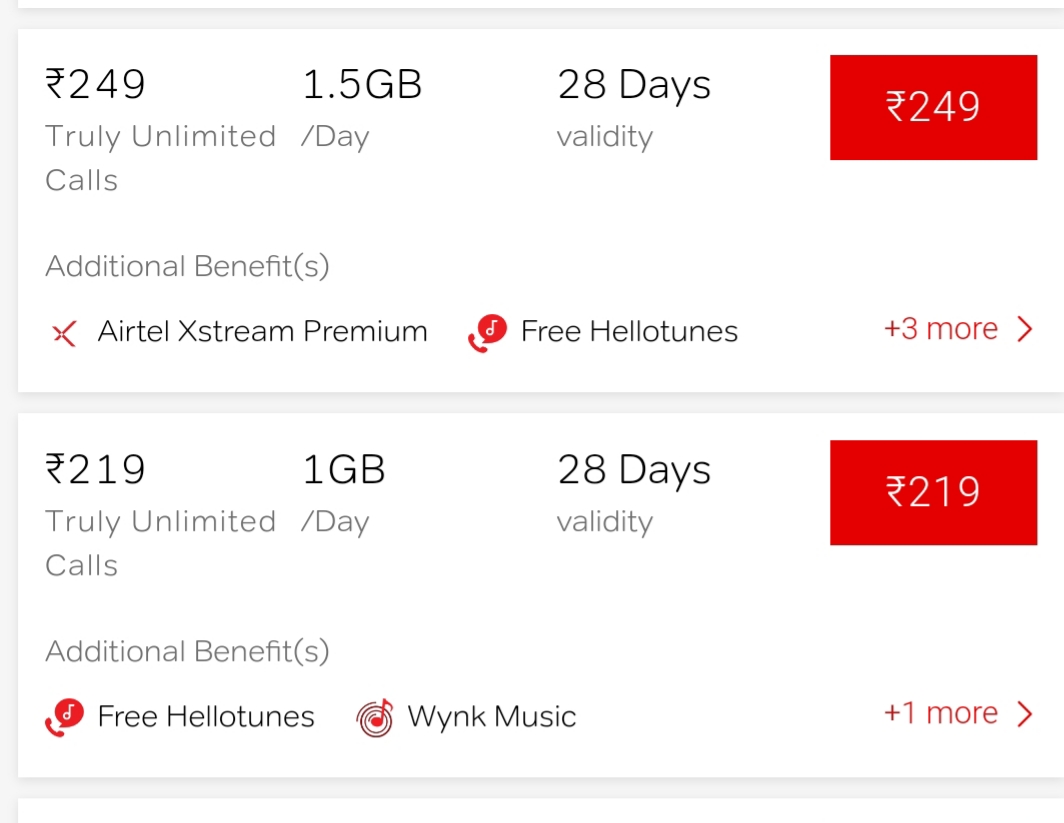Select Free Hellotunes label in ₹249 plan

(629, 332)
